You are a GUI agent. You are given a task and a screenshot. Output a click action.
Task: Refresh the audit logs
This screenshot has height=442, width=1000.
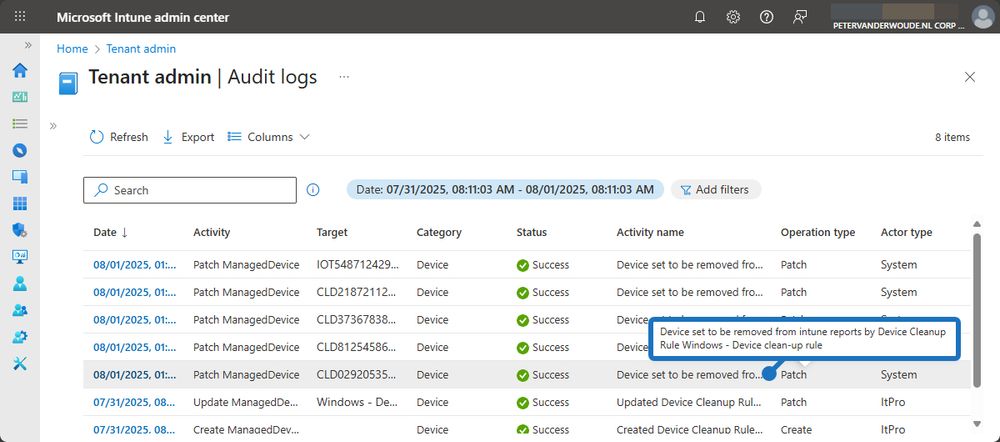coord(119,137)
